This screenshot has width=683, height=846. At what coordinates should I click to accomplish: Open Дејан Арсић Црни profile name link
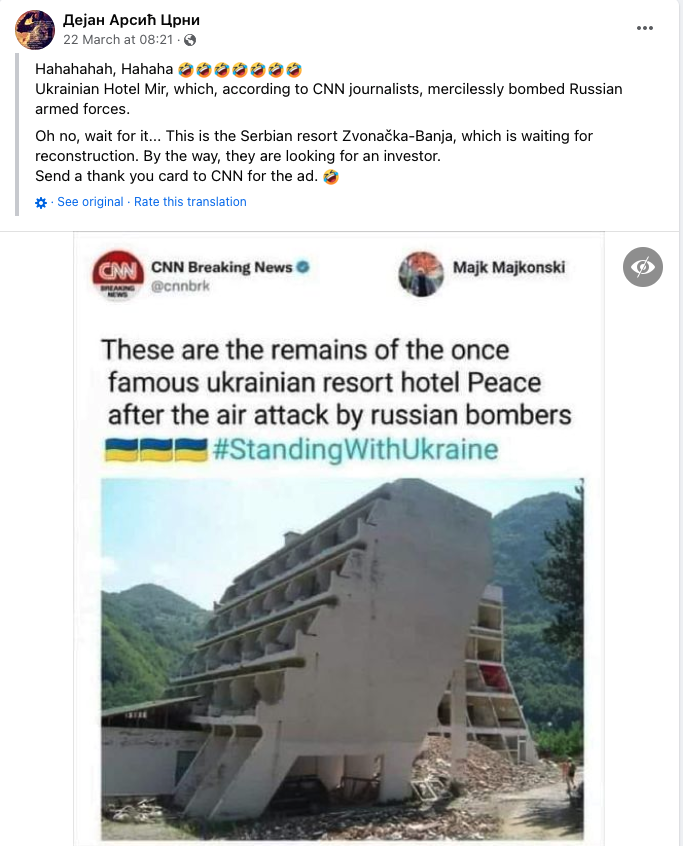tap(131, 20)
